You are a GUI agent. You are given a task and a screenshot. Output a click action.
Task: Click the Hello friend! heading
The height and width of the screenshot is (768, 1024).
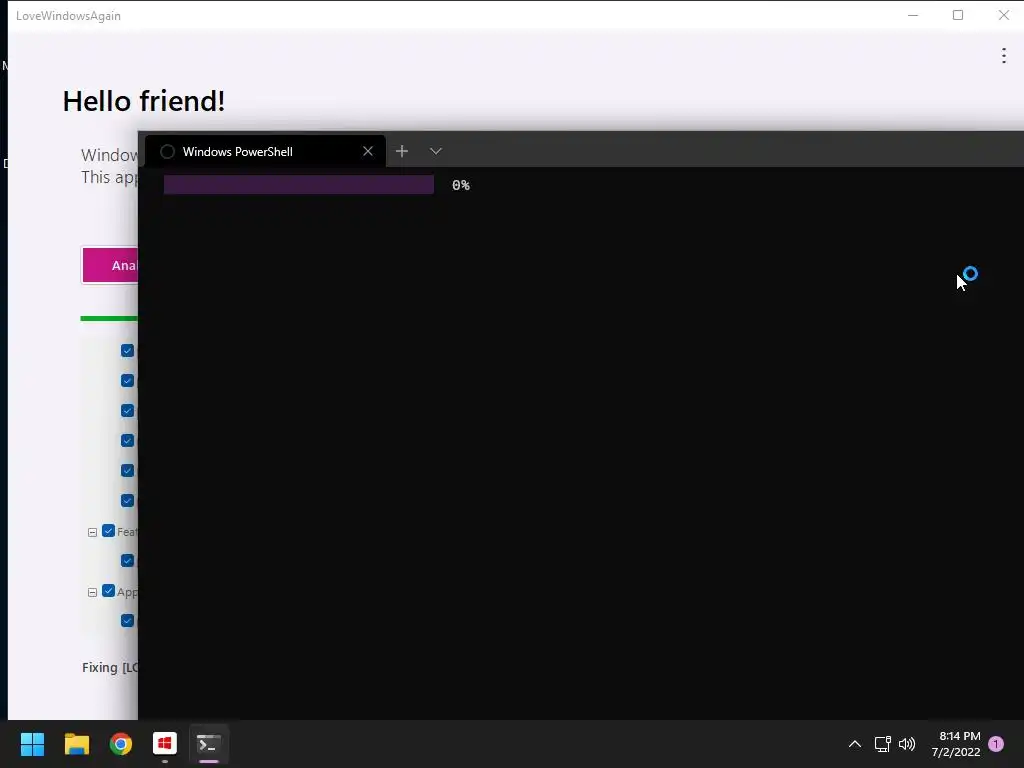(x=144, y=101)
